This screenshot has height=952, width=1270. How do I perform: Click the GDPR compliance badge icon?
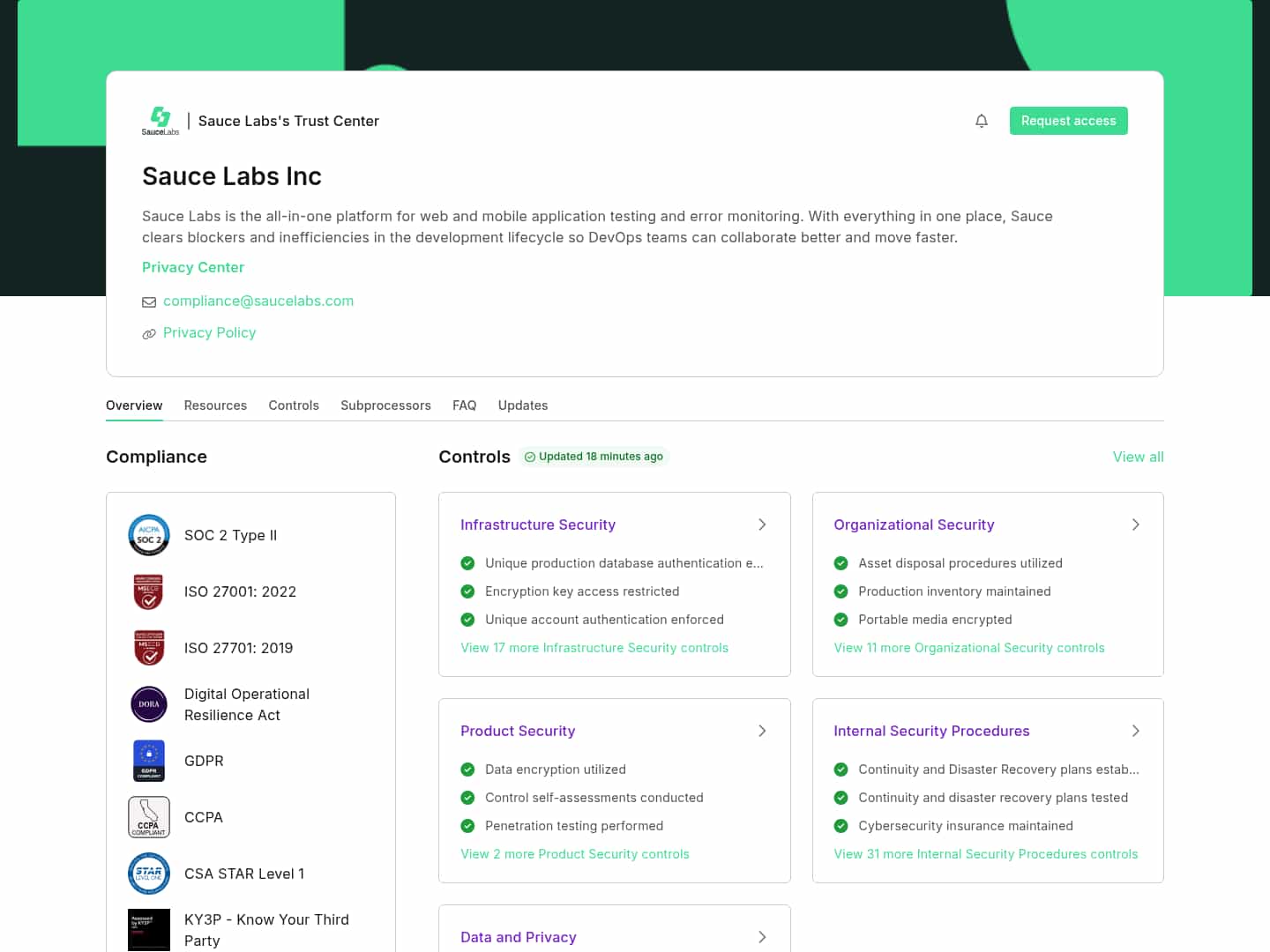pyautogui.click(x=149, y=761)
